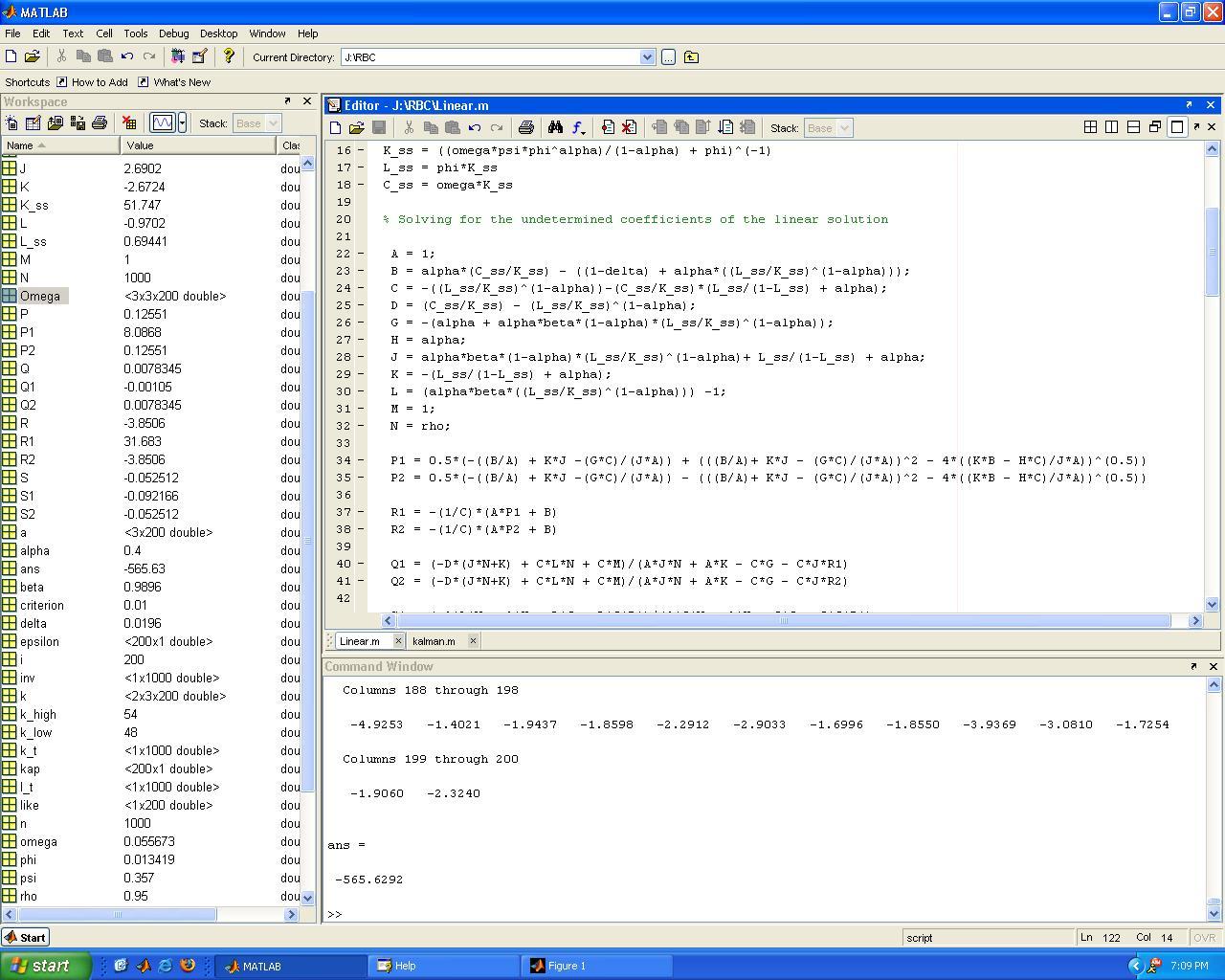Print the Editor document

tap(525, 127)
